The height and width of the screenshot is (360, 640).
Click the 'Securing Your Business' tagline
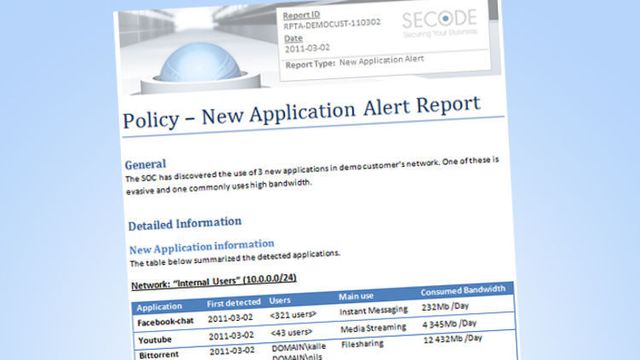[x=440, y=33]
